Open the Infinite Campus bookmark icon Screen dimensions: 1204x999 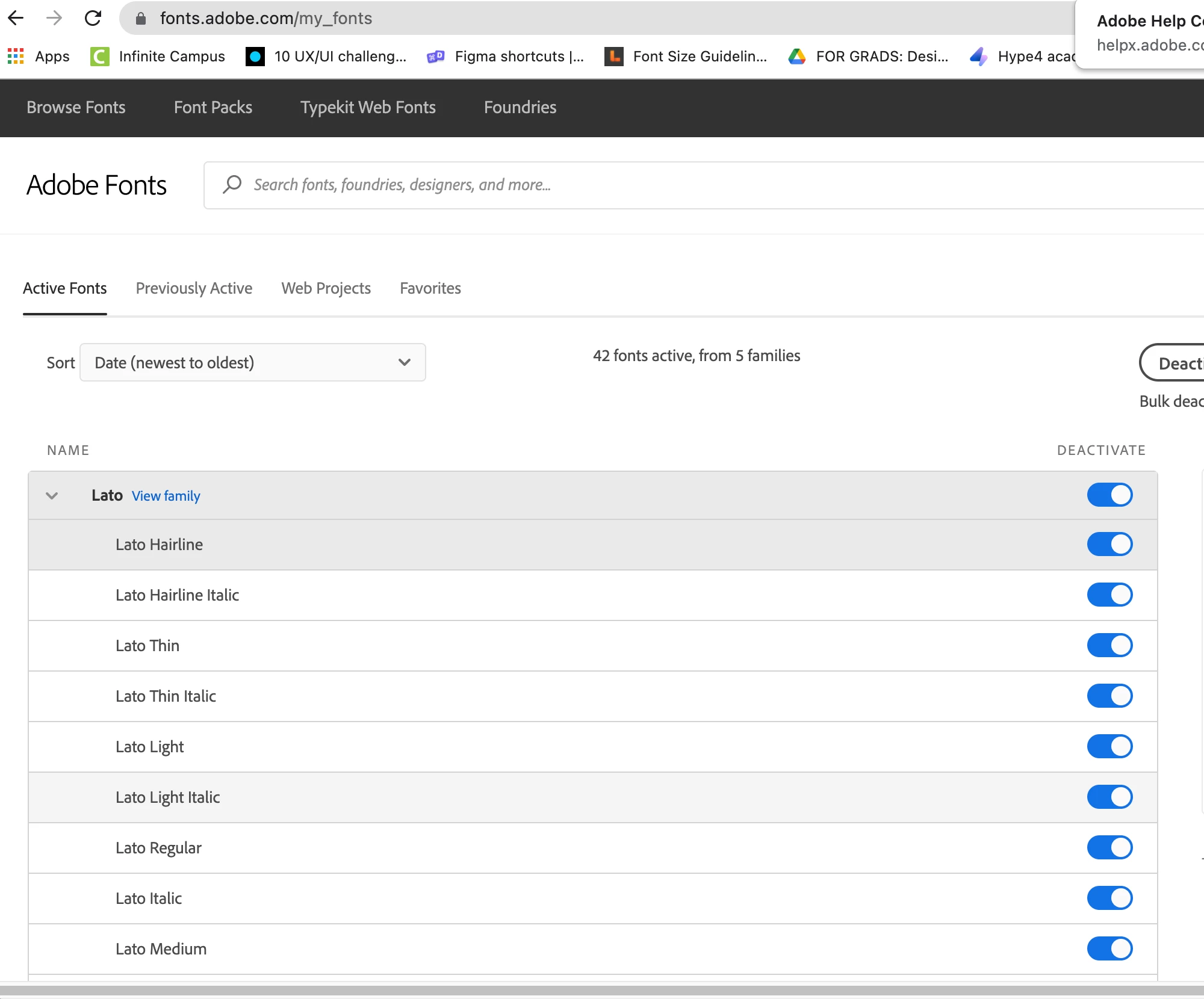click(x=99, y=57)
